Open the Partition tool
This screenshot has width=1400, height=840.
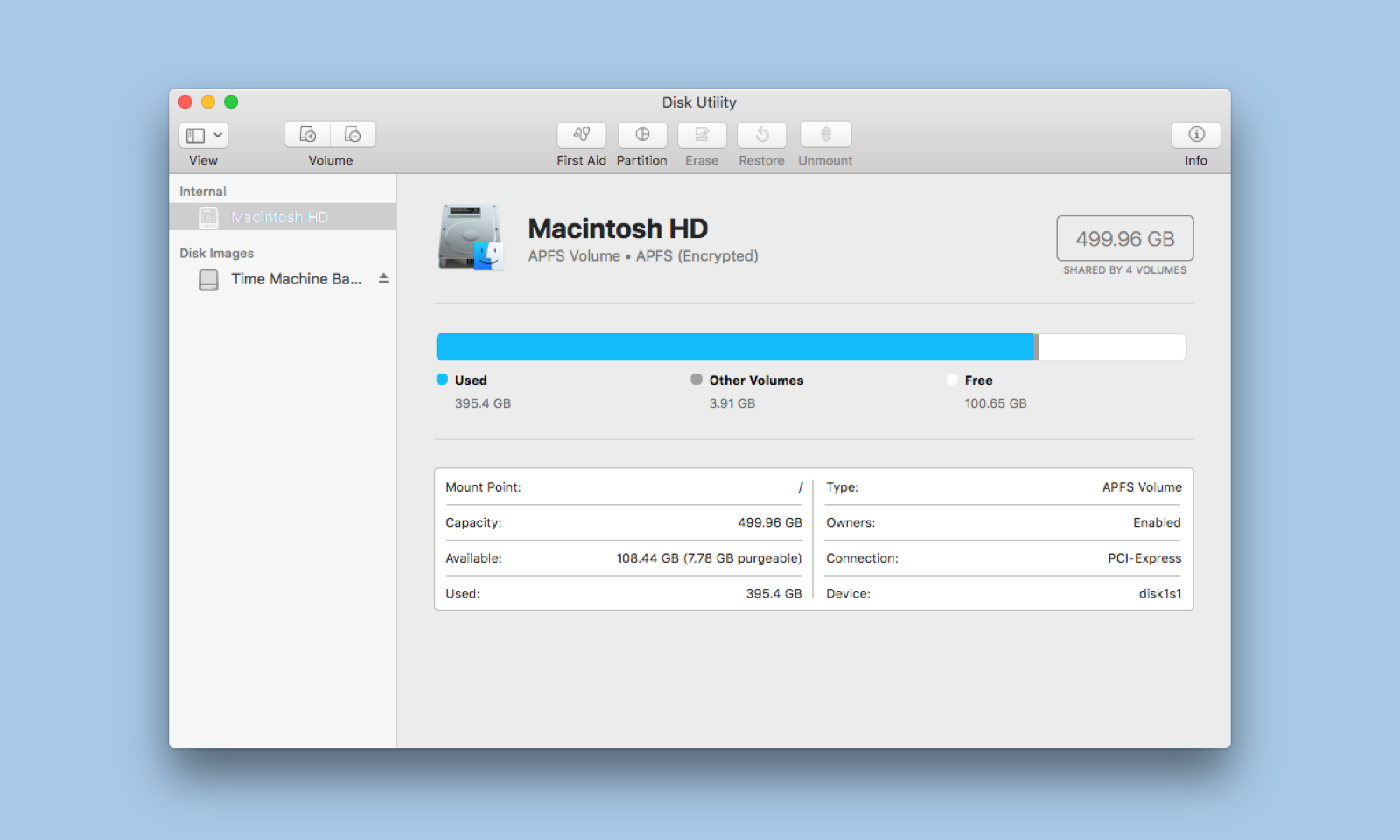pyautogui.click(x=641, y=135)
